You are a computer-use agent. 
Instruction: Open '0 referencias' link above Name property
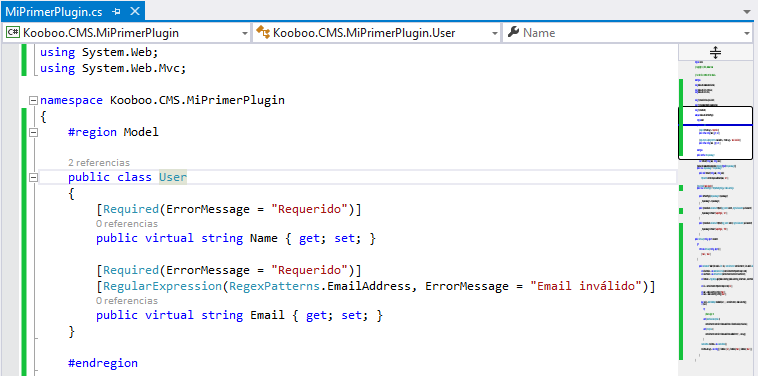tap(127, 224)
